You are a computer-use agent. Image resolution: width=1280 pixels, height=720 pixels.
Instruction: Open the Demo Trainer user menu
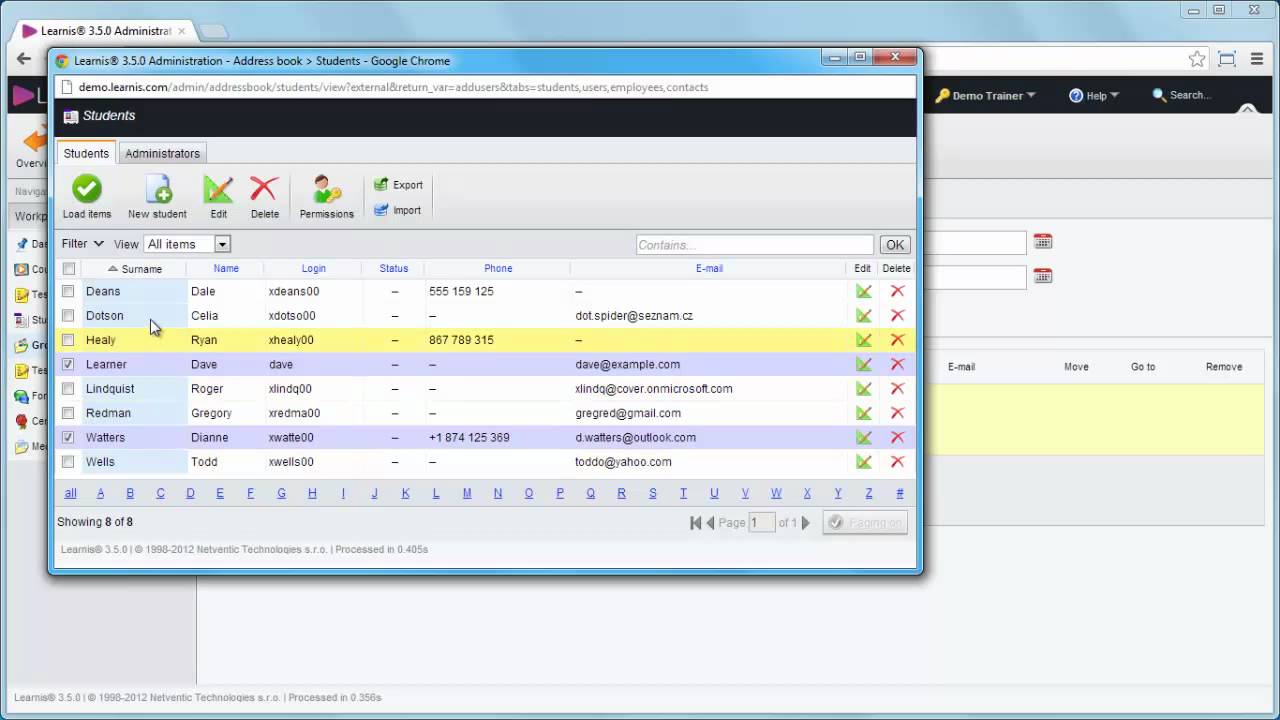pyautogui.click(x=986, y=96)
